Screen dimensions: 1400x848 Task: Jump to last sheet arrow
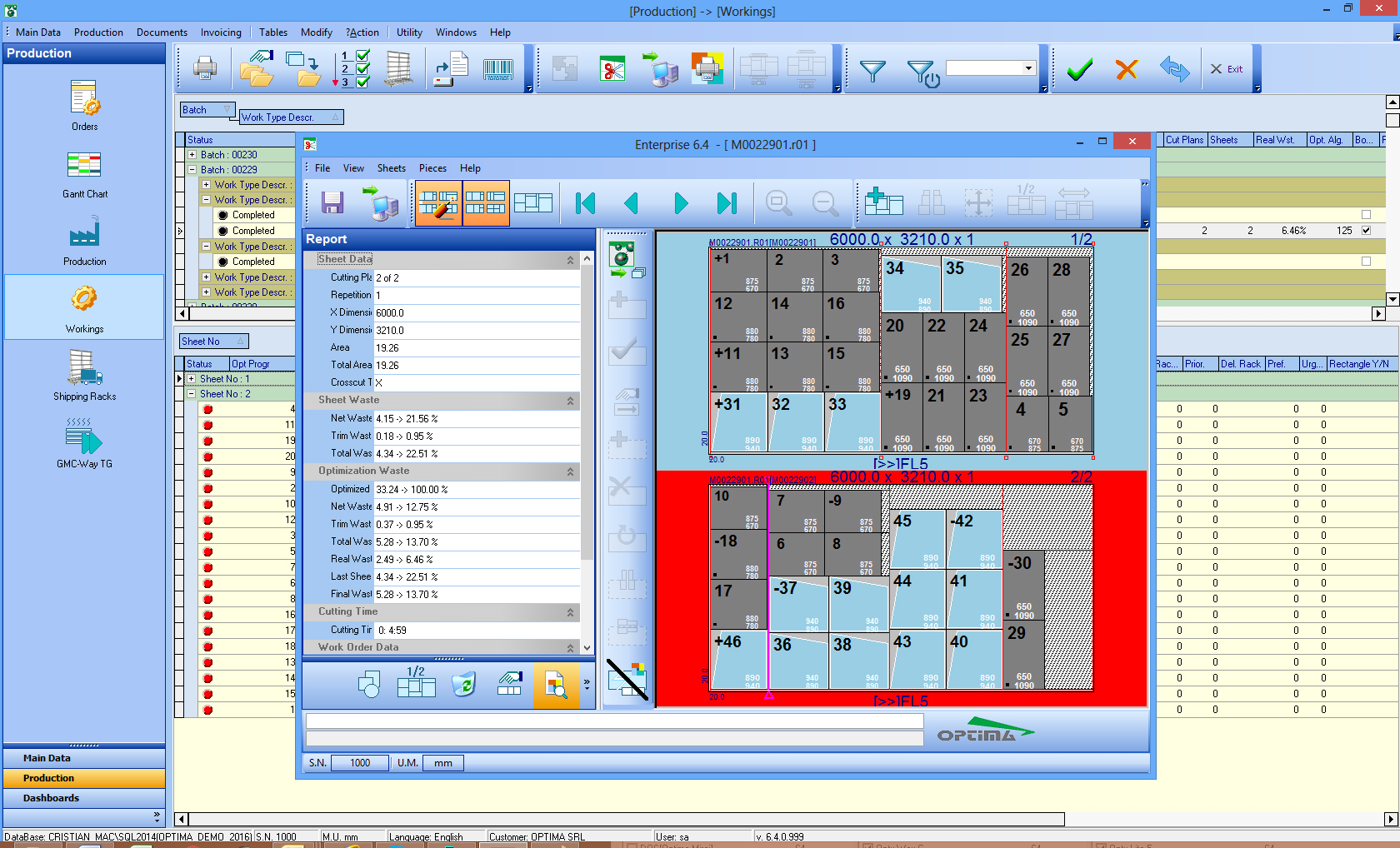coord(727,203)
